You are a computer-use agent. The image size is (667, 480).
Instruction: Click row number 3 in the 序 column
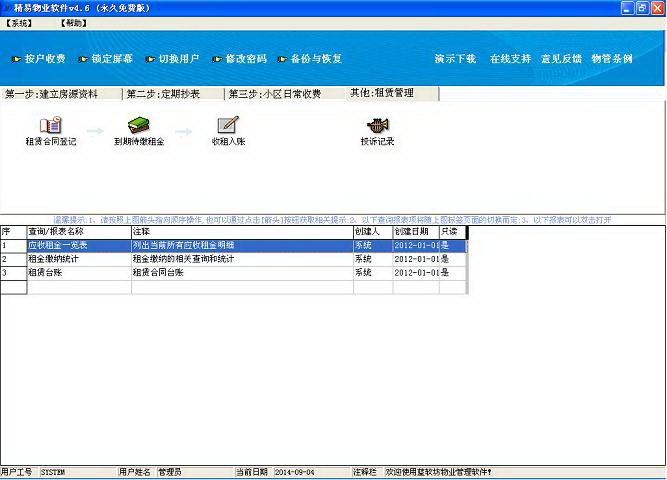(x=14, y=273)
